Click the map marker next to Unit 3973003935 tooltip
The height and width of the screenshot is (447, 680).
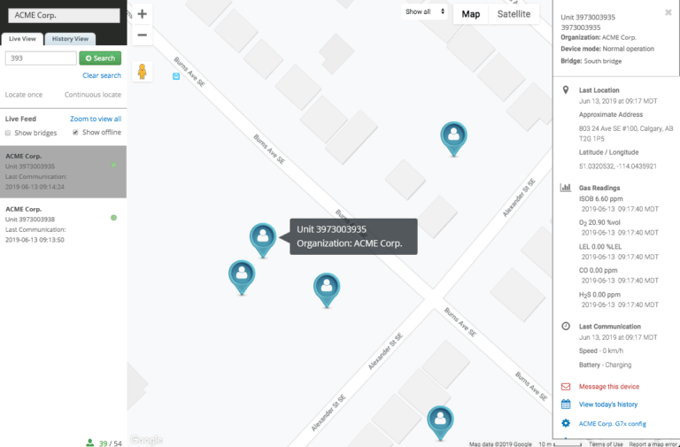[x=263, y=240]
